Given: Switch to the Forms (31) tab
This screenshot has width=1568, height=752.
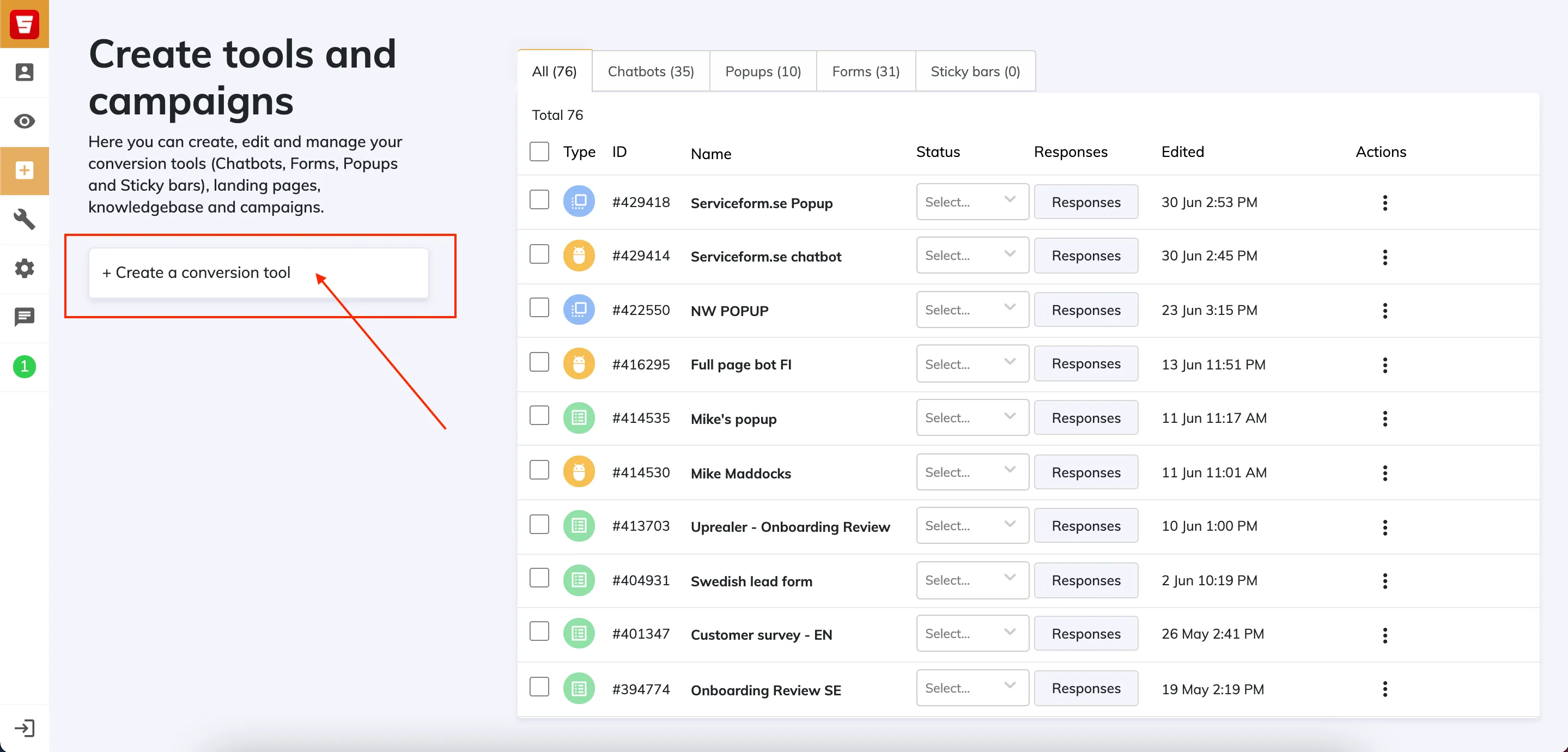Looking at the screenshot, I should [866, 71].
